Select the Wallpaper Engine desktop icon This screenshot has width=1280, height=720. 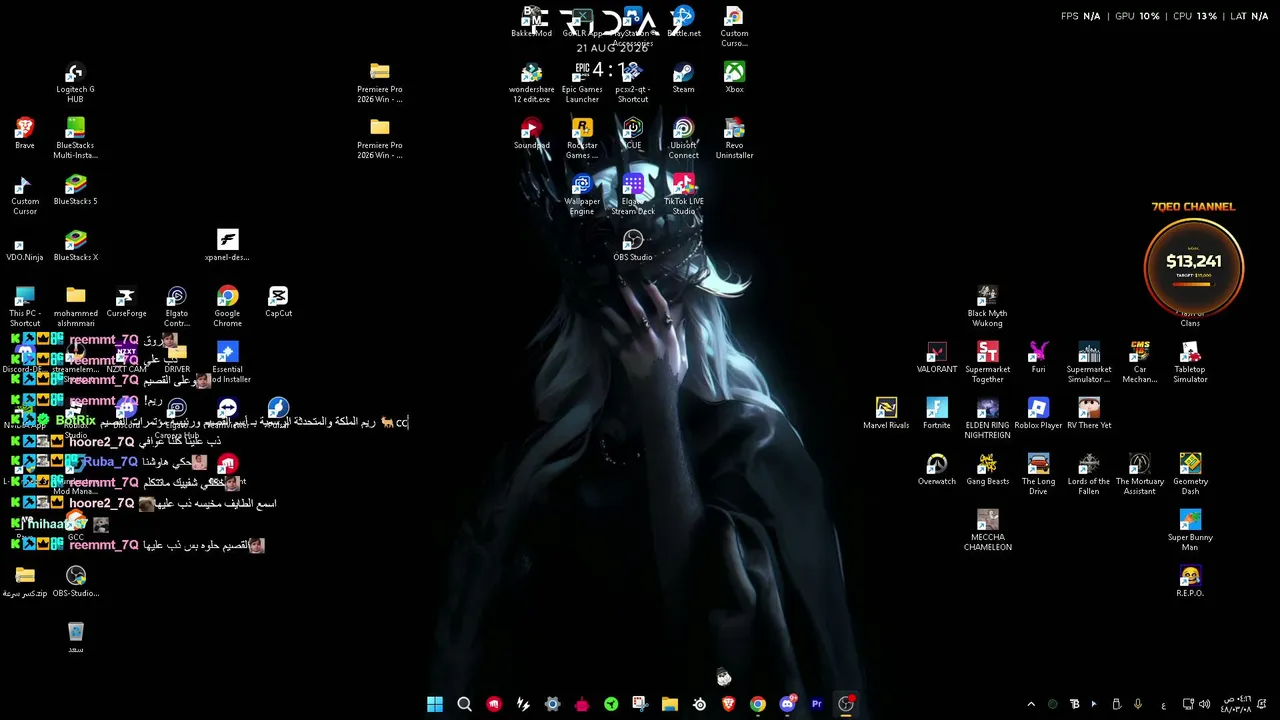(582, 195)
